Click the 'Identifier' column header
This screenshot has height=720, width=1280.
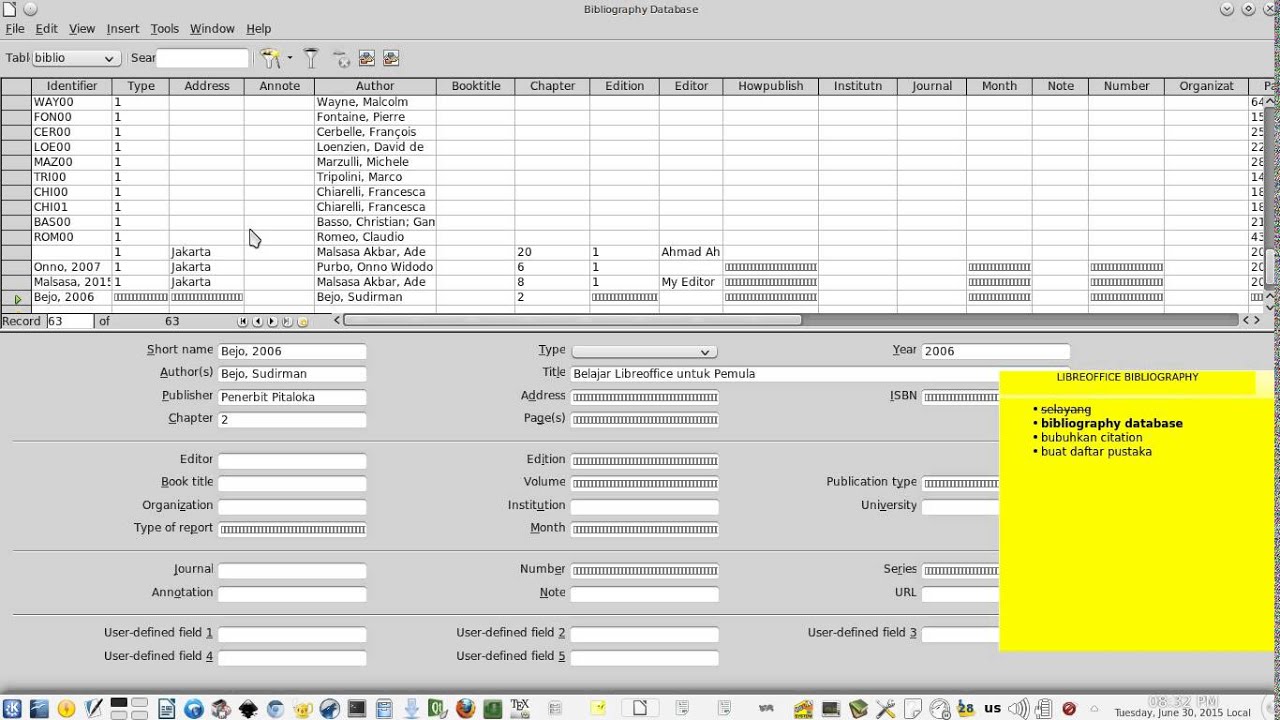72,86
